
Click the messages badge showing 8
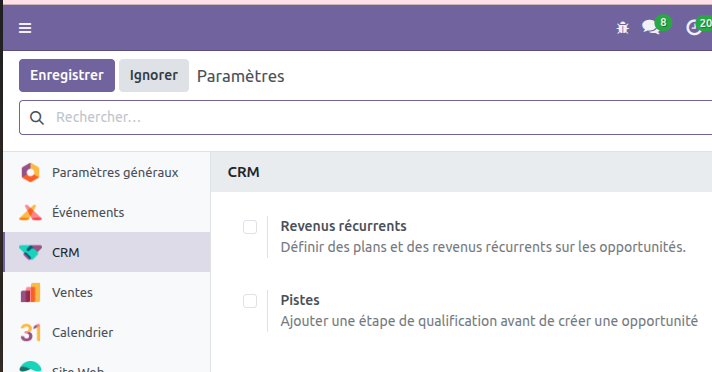(663, 22)
